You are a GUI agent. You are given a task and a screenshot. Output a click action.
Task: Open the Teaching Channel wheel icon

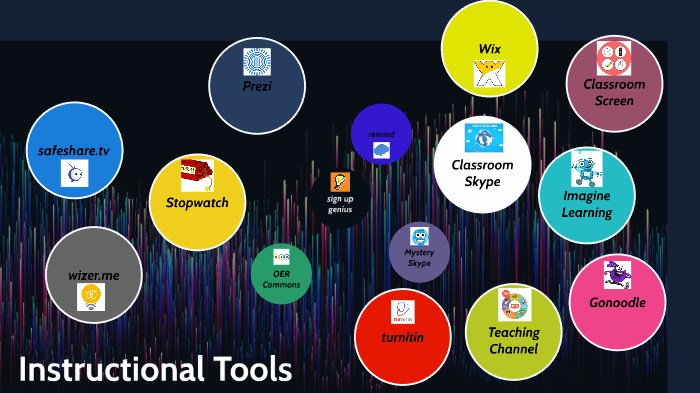[514, 305]
